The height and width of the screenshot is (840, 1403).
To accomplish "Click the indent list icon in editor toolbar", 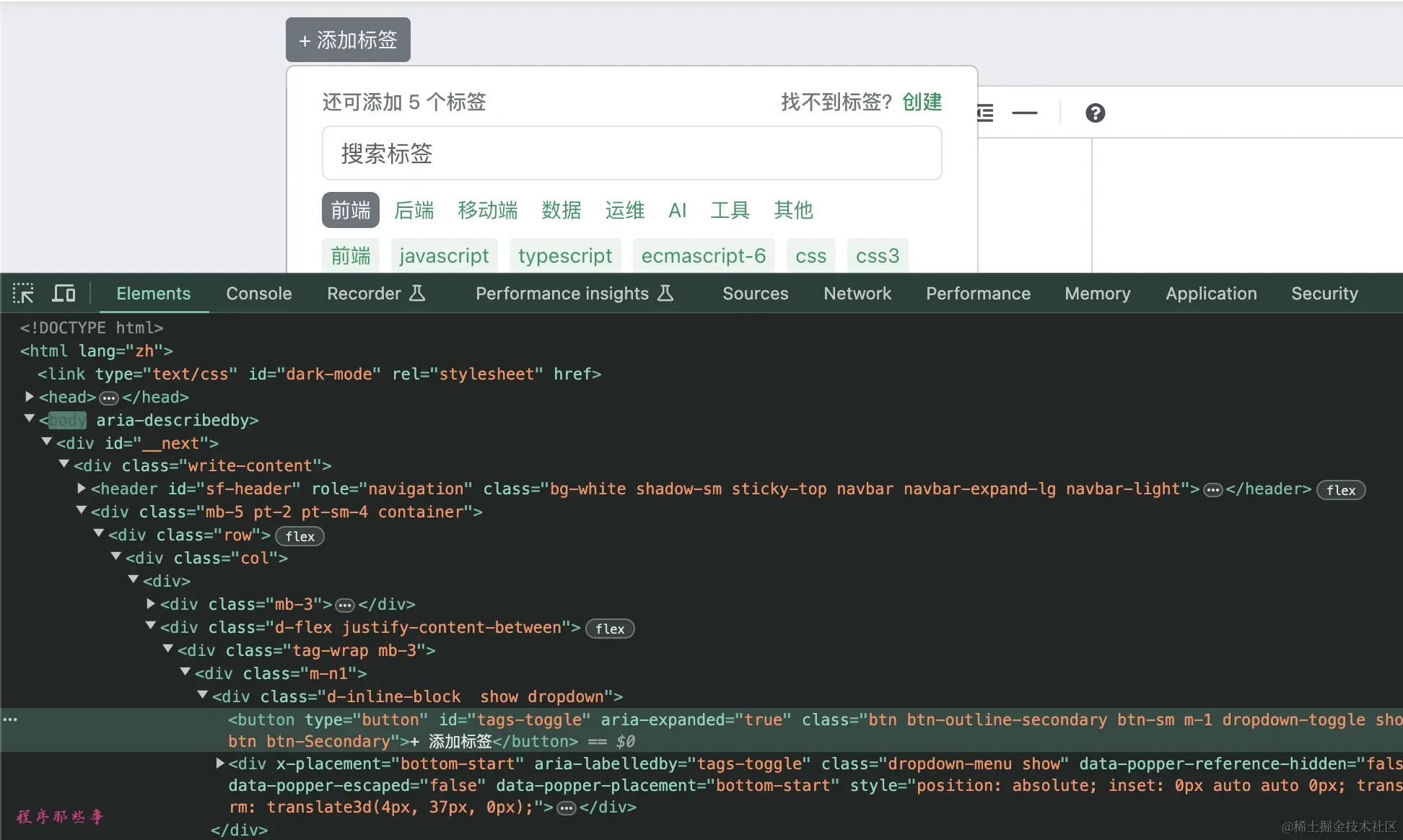I will [985, 113].
